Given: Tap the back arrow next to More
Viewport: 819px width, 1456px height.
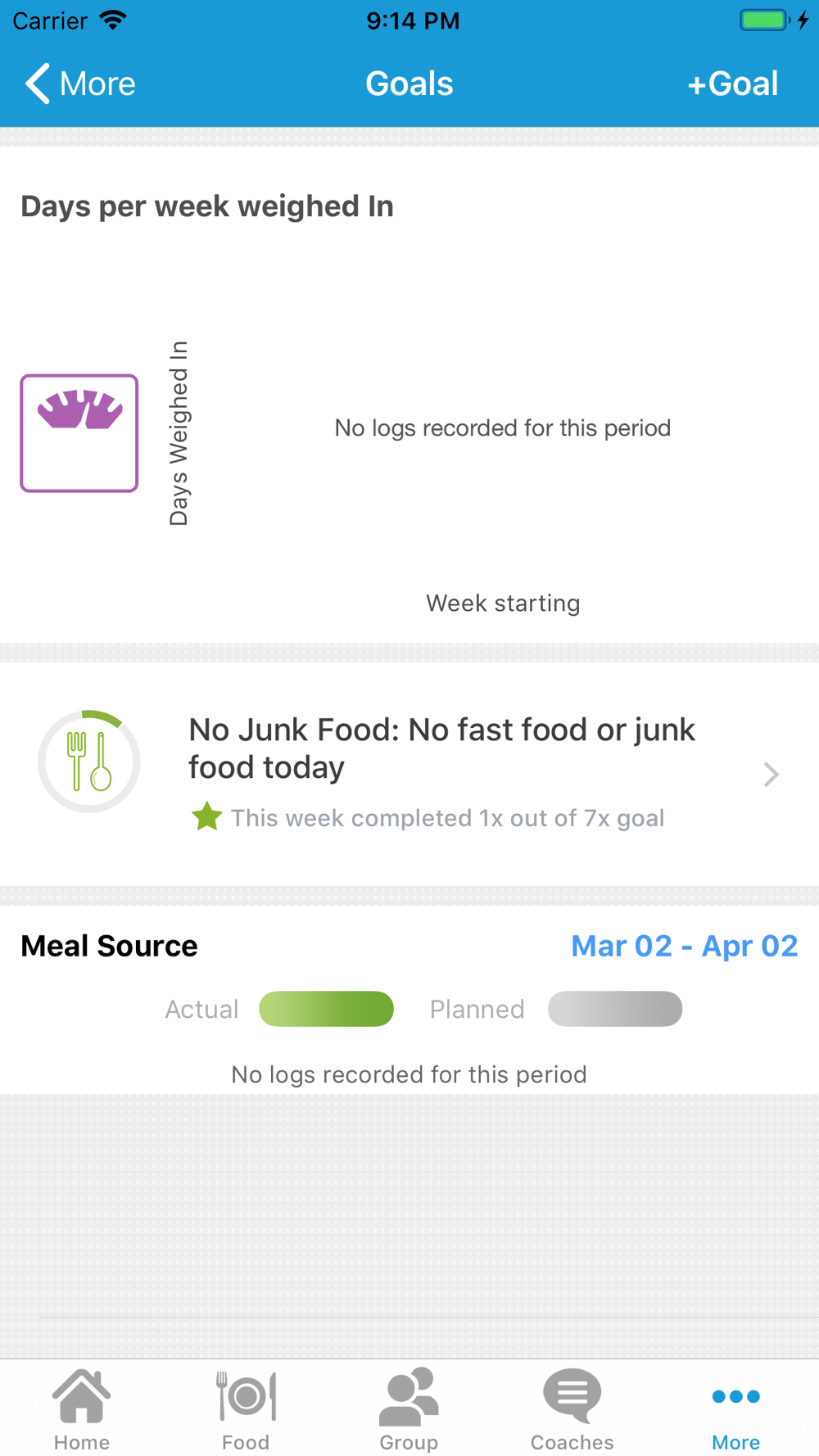Looking at the screenshot, I should tap(38, 84).
